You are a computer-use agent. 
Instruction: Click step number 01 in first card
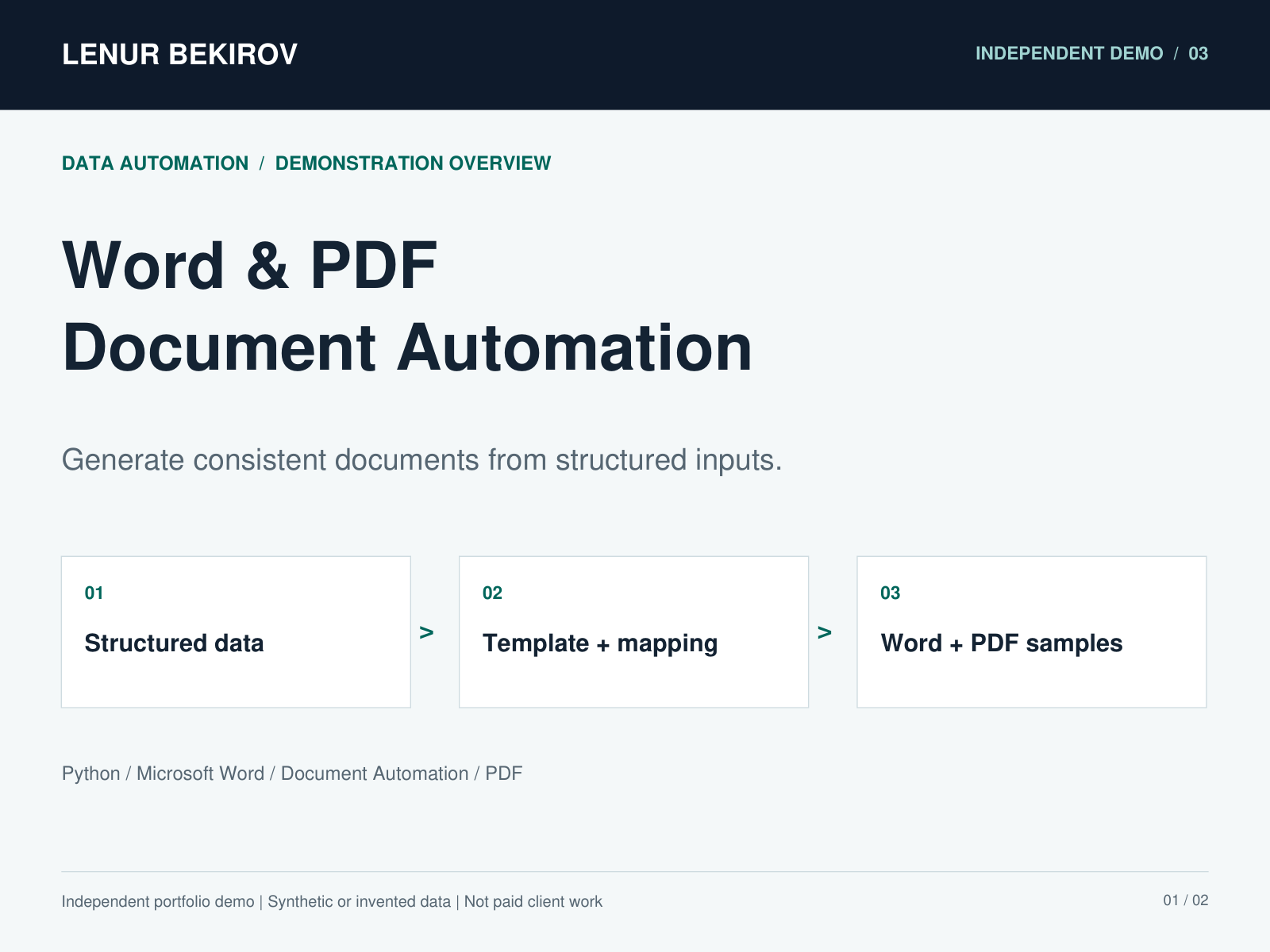94,593
